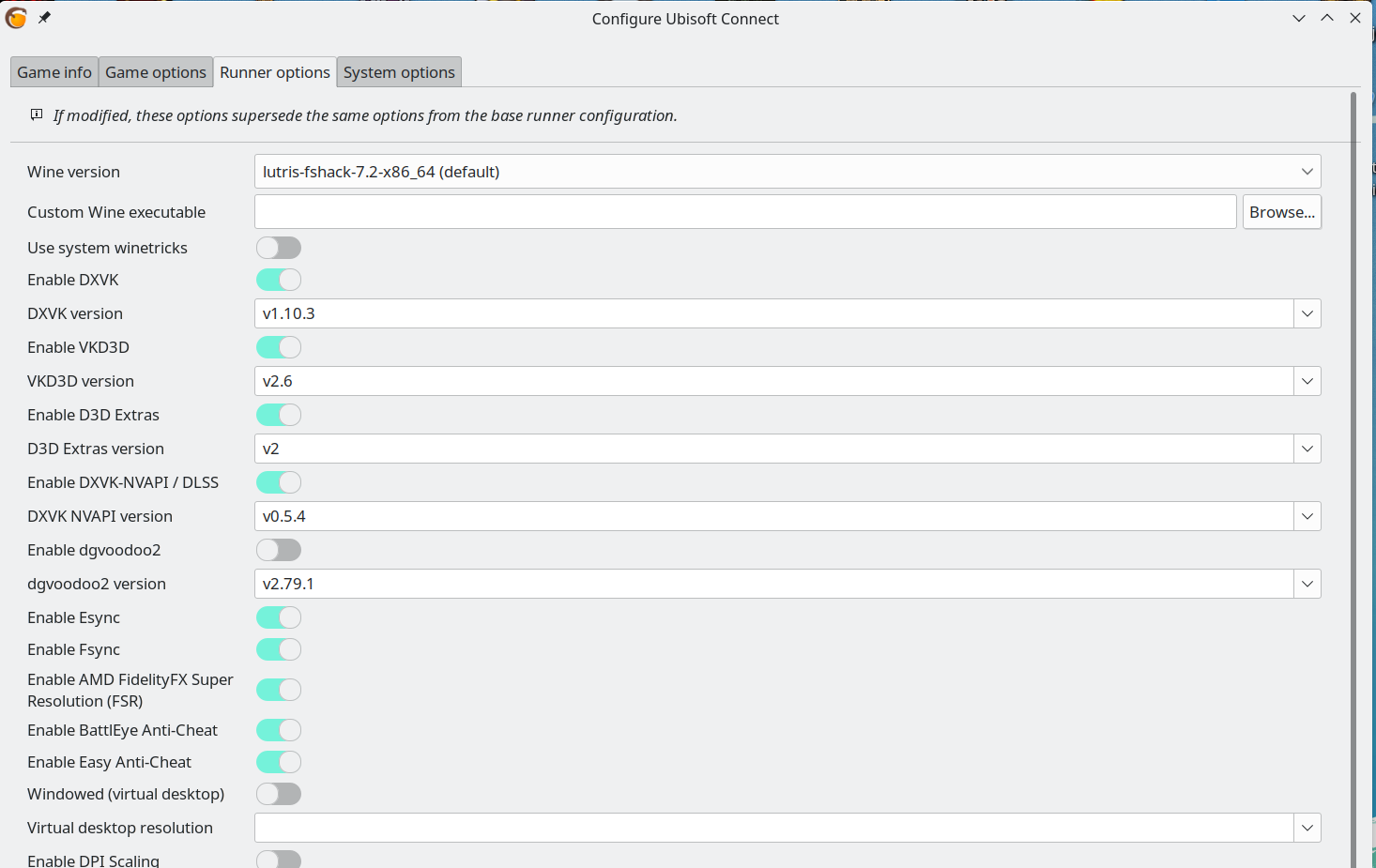Toggle Enable BattlEye Anti-Cheat switch

click(x=279, y=730)
